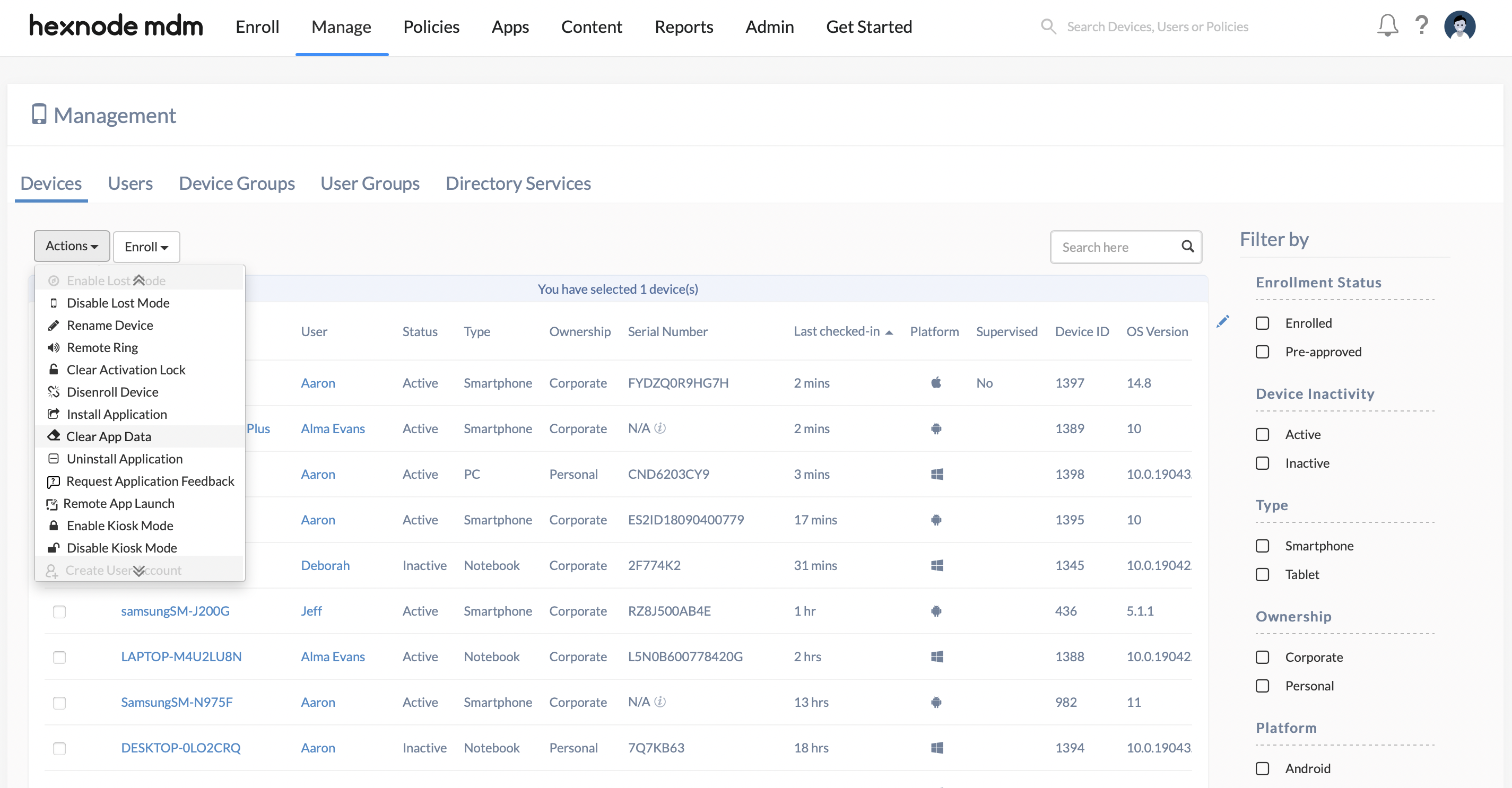Open the Enroll dropdown

(x=145, y=247)
